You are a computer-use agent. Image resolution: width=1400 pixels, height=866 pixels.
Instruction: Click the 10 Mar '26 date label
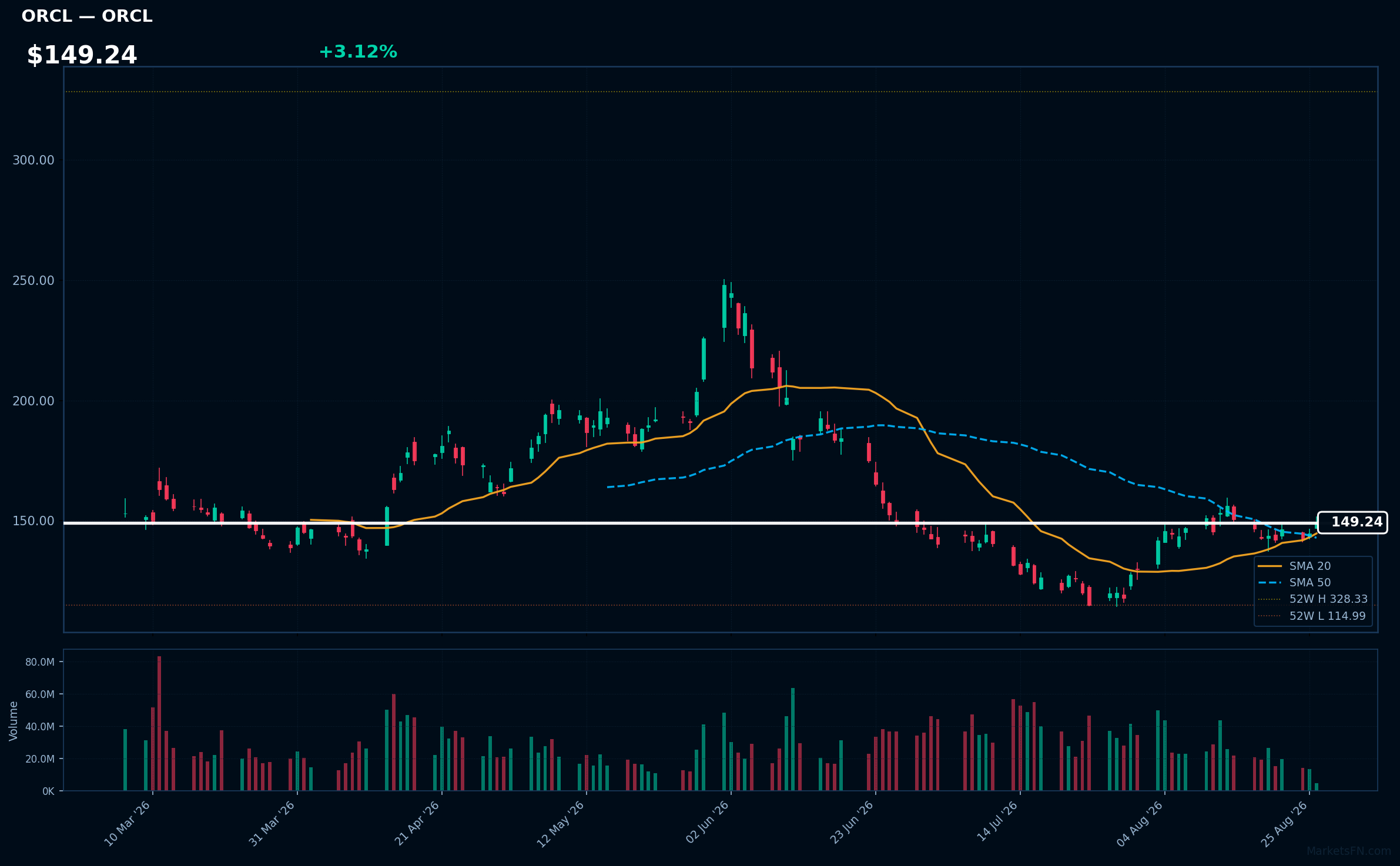pyautogui.click(x=128, y=824)
